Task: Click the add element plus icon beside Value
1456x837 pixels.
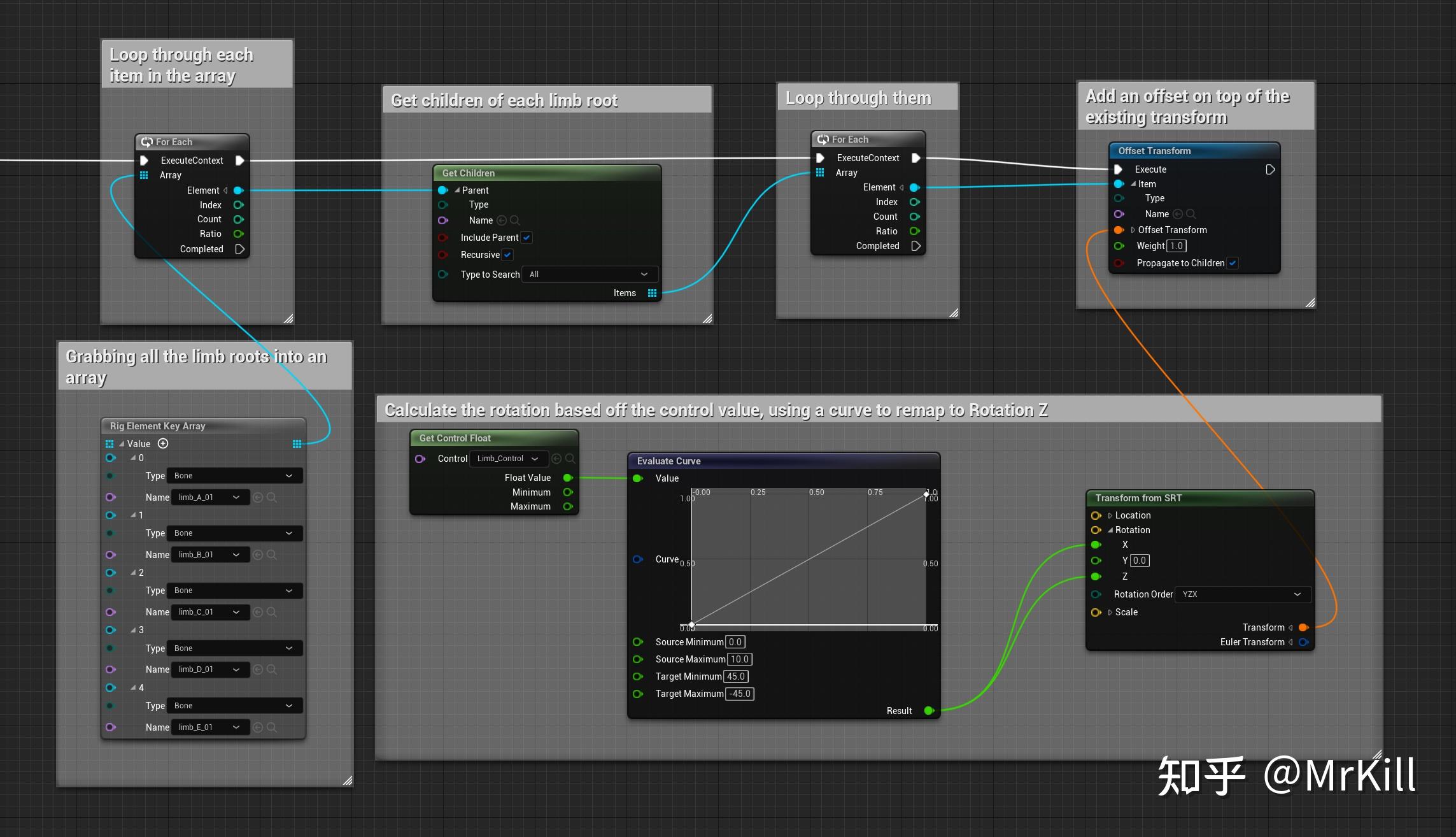Action: pos(163,443)
